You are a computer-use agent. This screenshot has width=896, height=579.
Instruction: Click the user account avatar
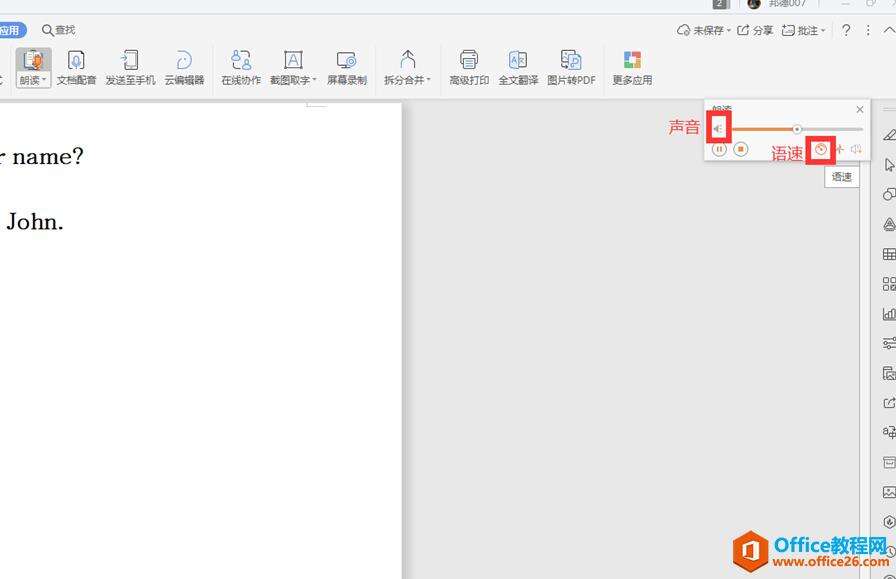point(754,4)
